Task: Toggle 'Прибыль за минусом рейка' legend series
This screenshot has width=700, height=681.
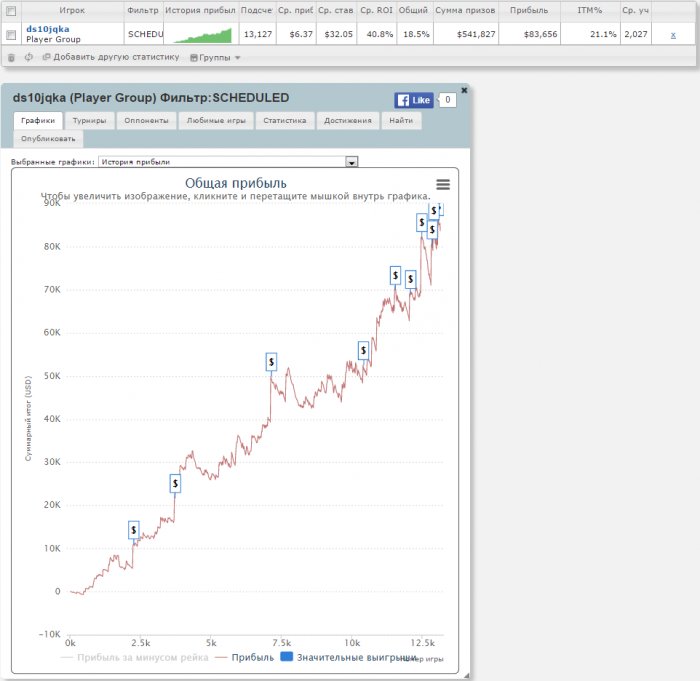Action: (x=134, y=657)
